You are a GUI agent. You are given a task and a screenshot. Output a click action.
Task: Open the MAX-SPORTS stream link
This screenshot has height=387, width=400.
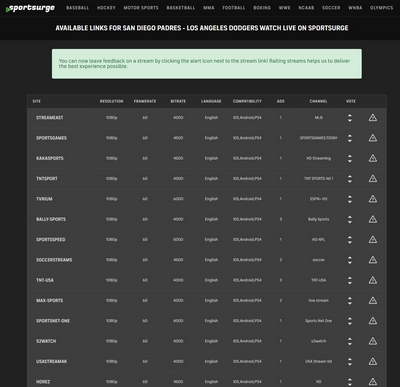(49, 301)
